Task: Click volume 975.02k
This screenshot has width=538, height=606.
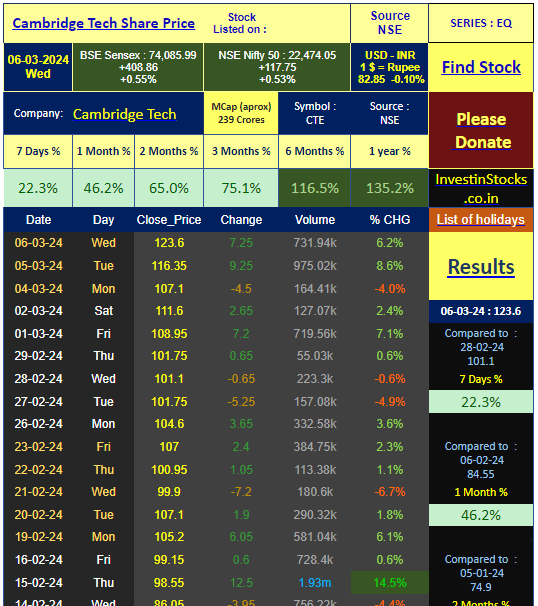Action: tap(315, 266)
